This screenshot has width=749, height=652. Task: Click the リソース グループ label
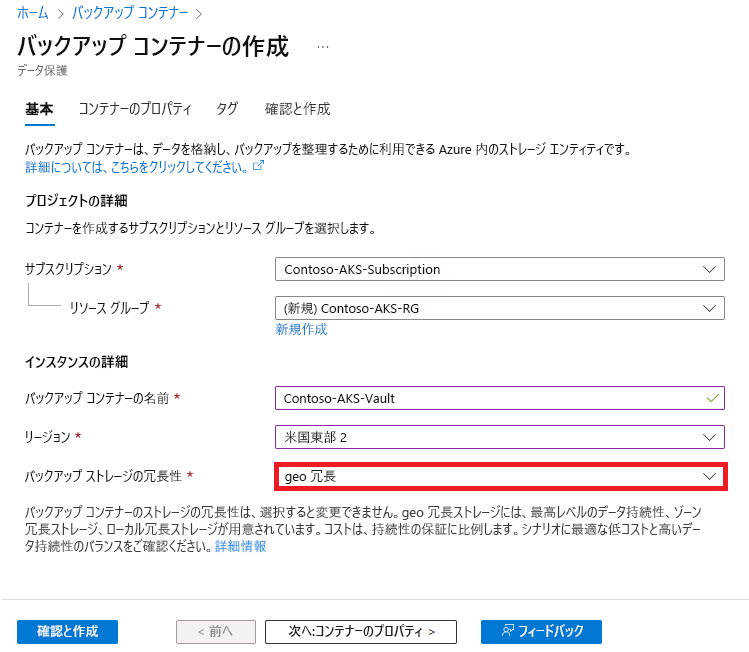click(109, 308)
